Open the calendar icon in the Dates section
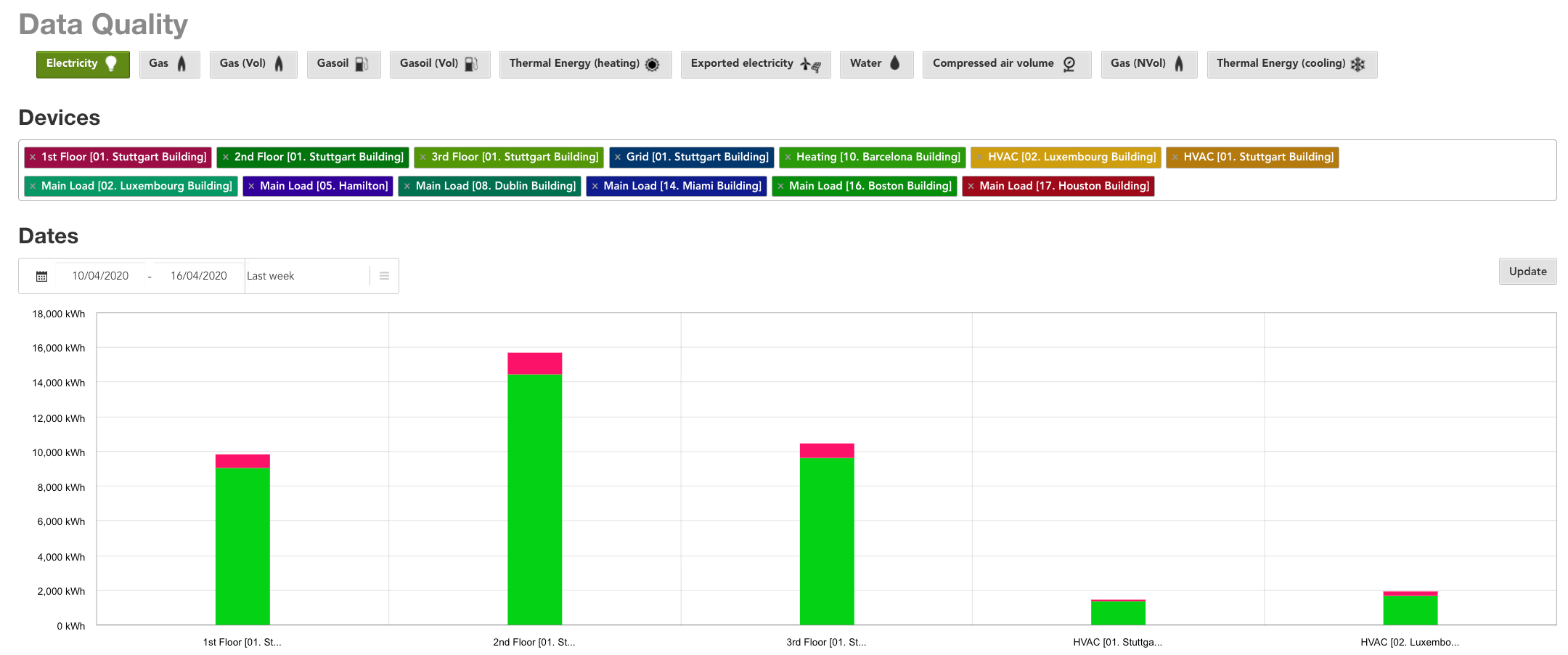 pos(41,275)
